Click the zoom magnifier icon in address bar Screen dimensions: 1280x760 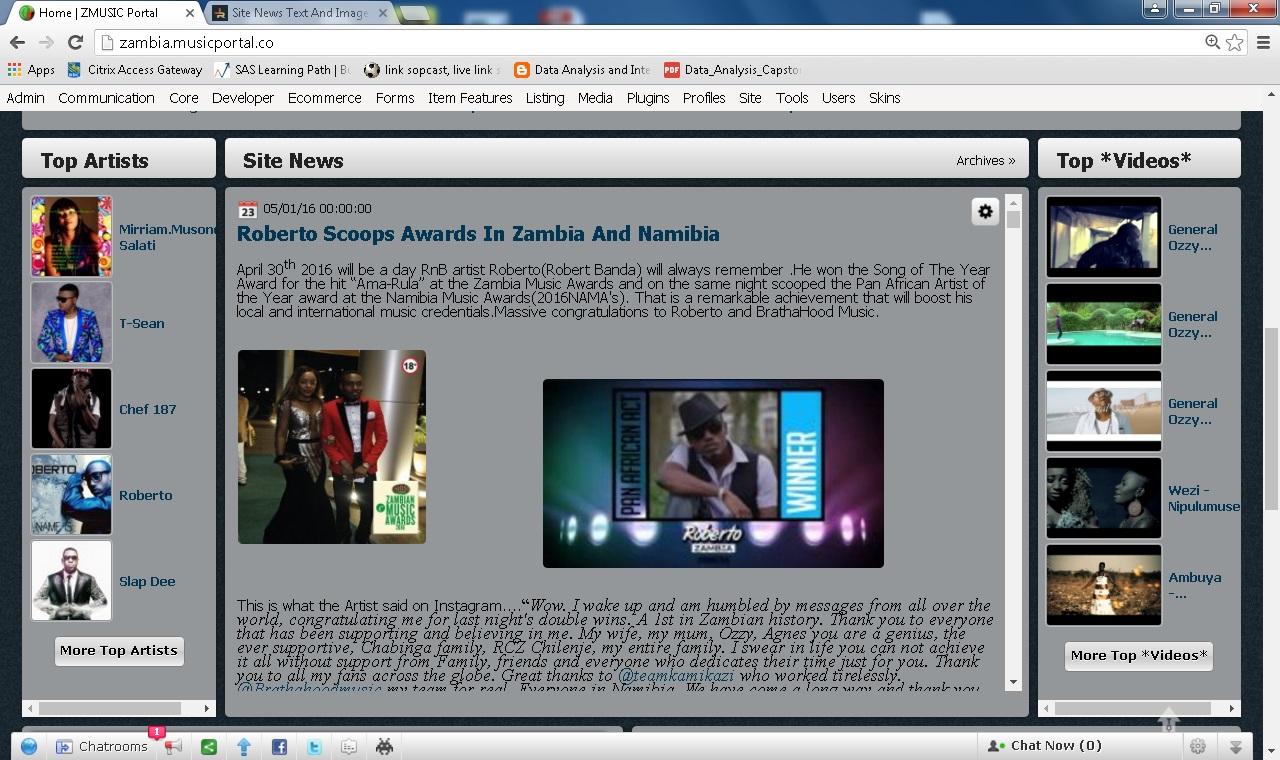coord(1212,42)
